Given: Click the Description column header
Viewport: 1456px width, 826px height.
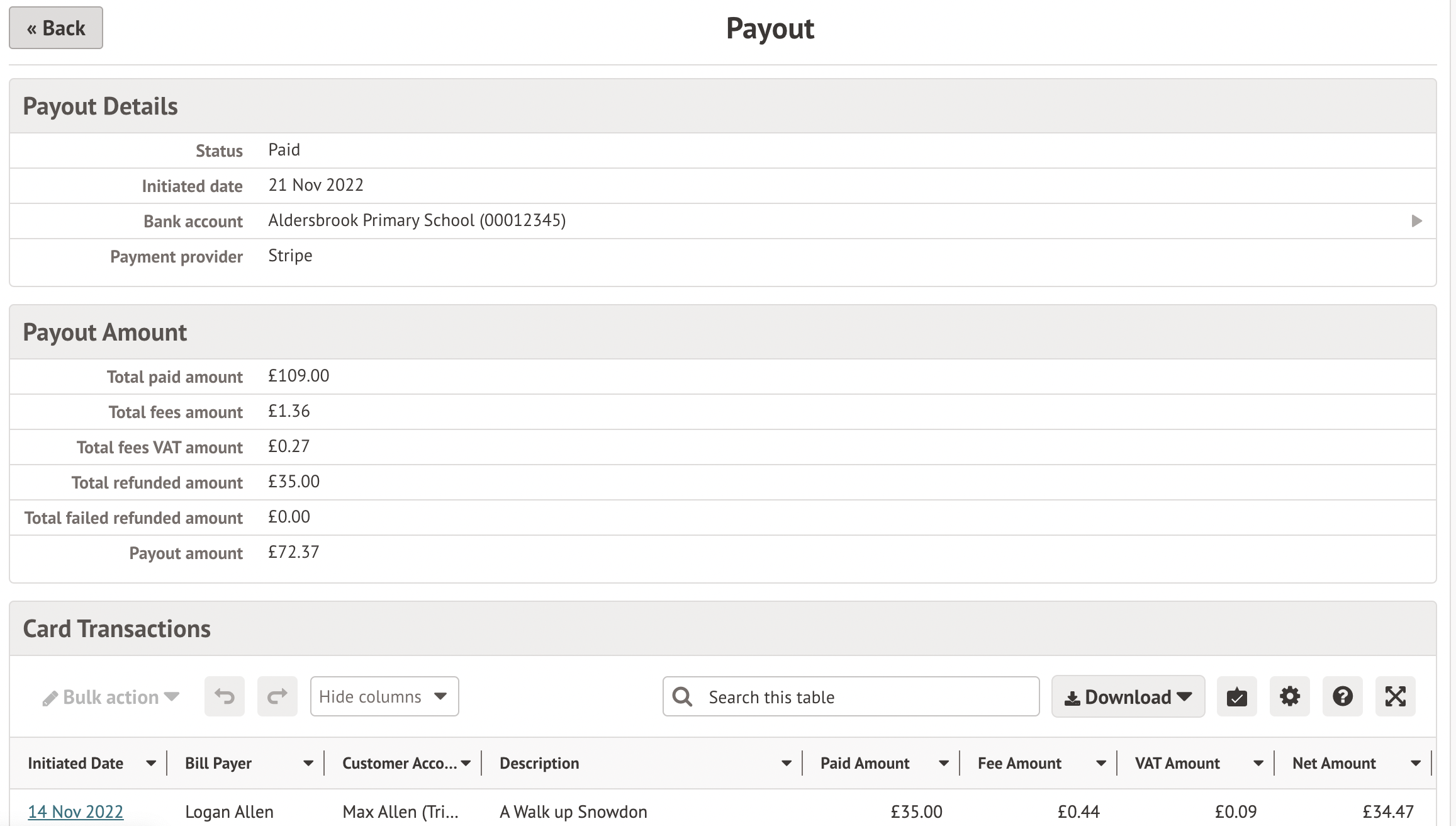Looking at the screenshot, I should [539, 764].
